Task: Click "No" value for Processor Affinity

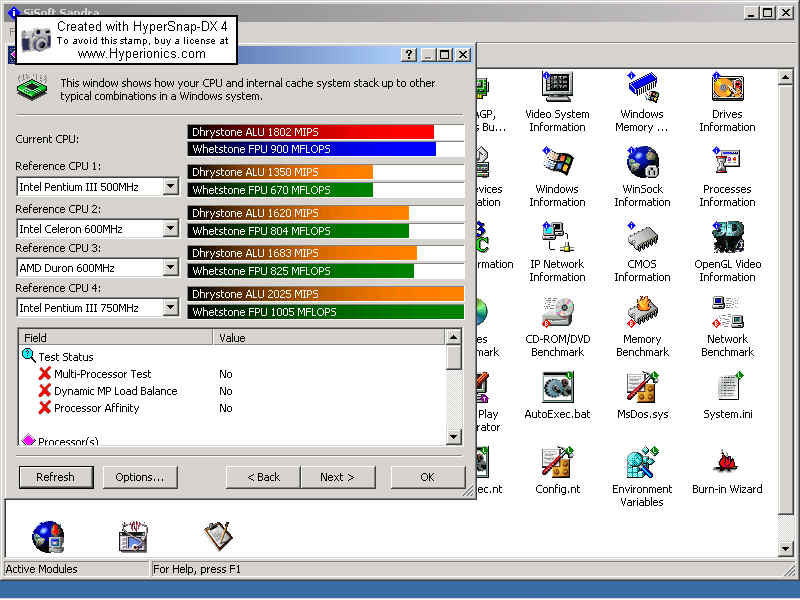Action: 226,408
